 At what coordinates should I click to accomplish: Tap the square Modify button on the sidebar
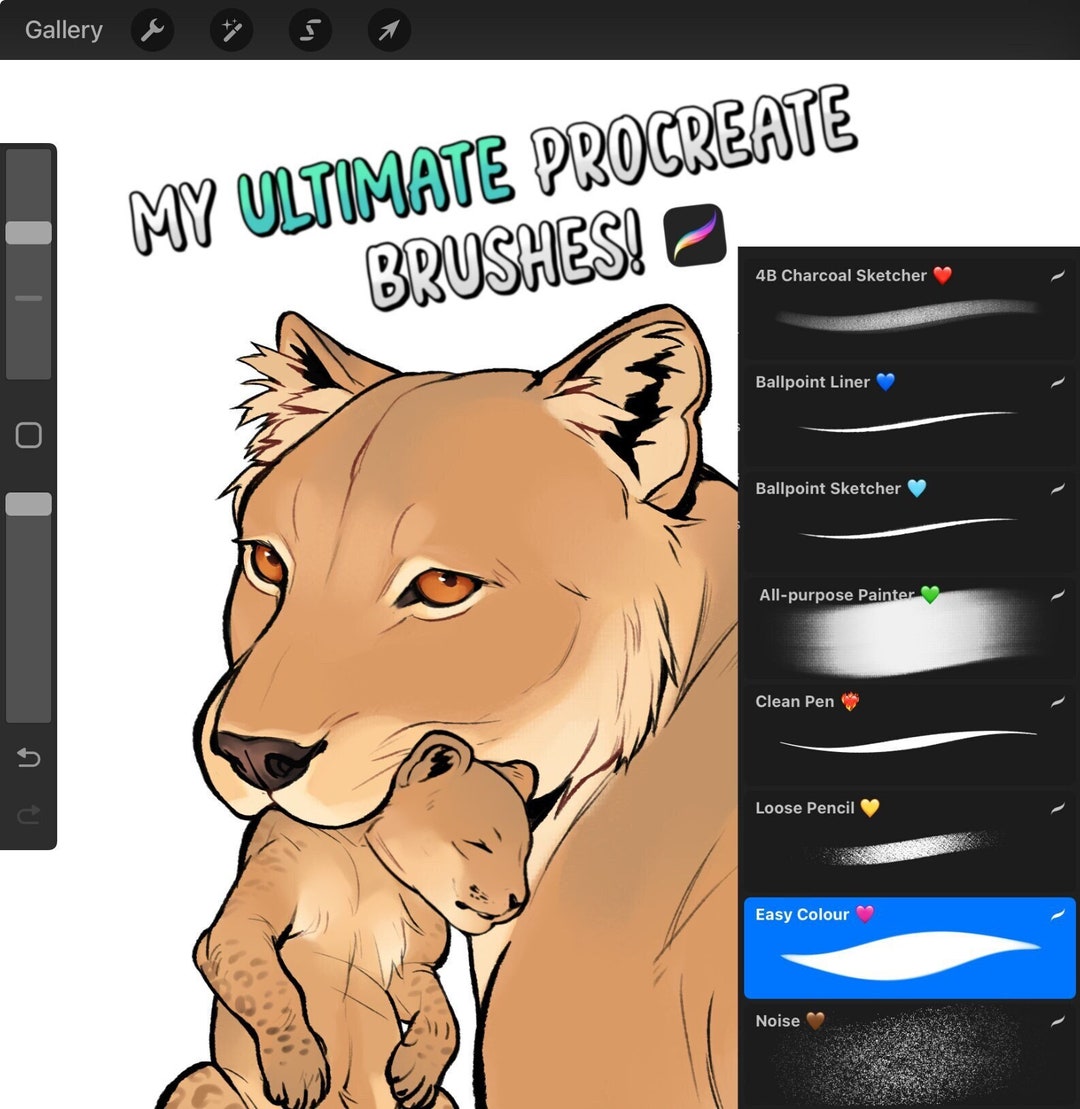28,434
